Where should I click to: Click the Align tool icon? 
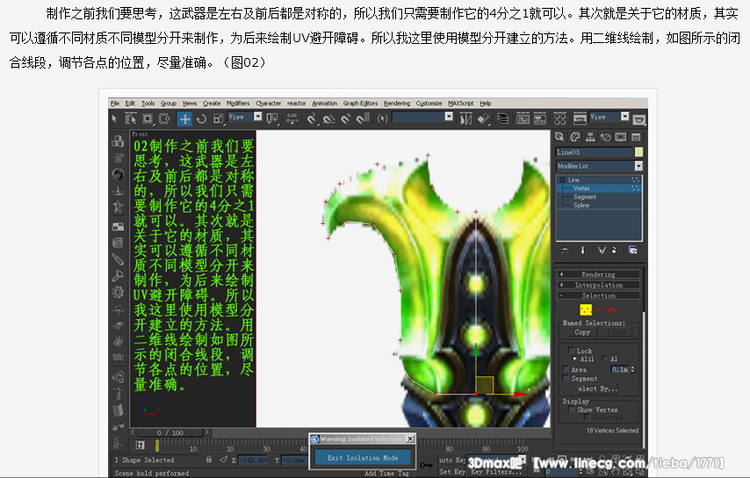tap(483, 118)
